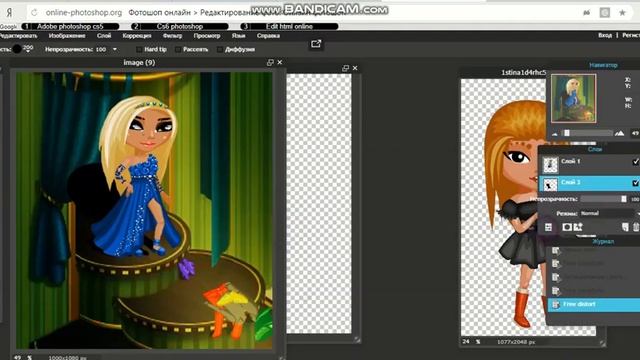Screen dimensions: 640x360
Task: Toggle Рассеять checkbox
Action: click(178, 49)
